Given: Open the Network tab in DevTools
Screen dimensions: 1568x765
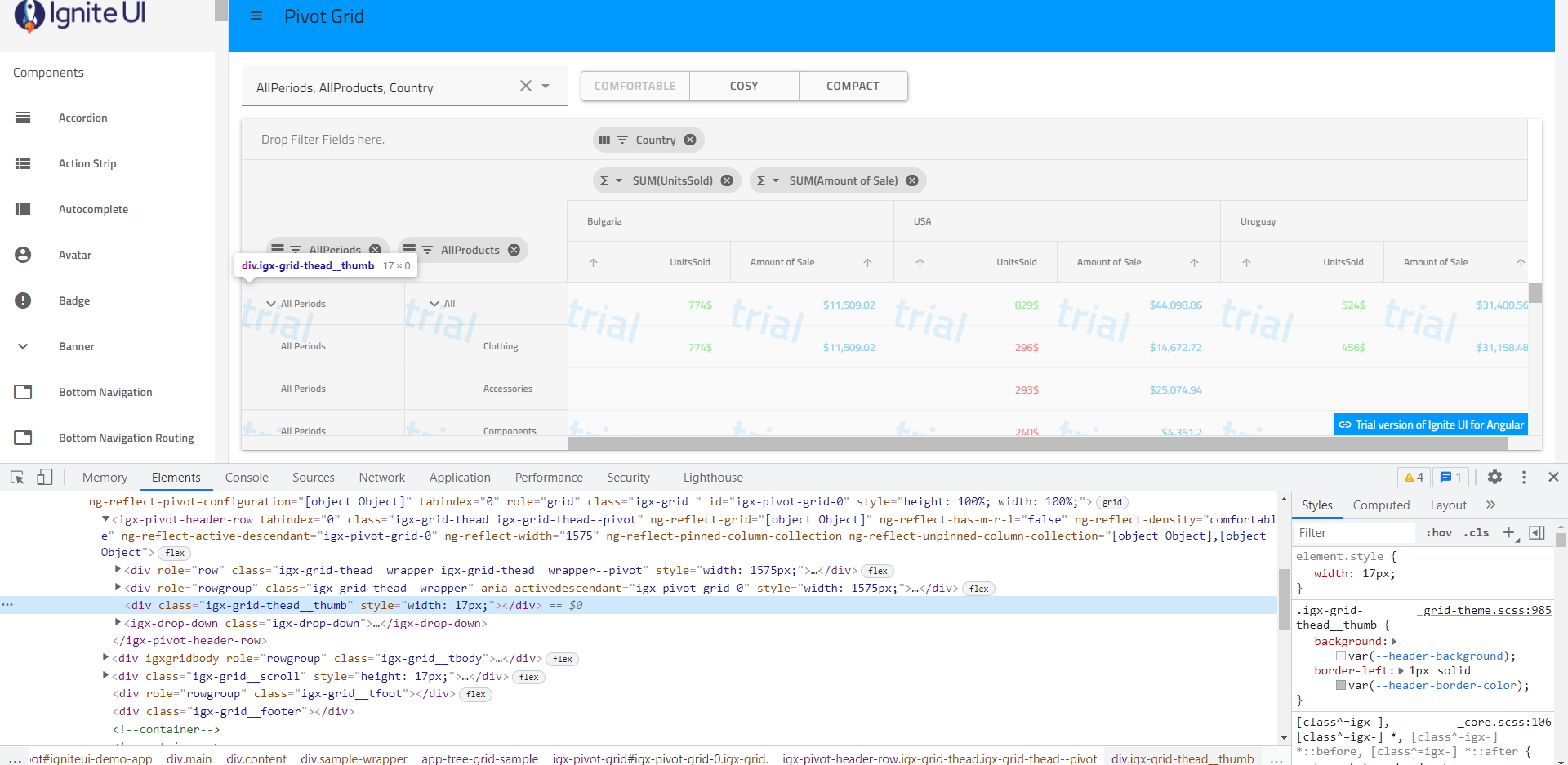Looking at the screenshot, I should [381, 477].
